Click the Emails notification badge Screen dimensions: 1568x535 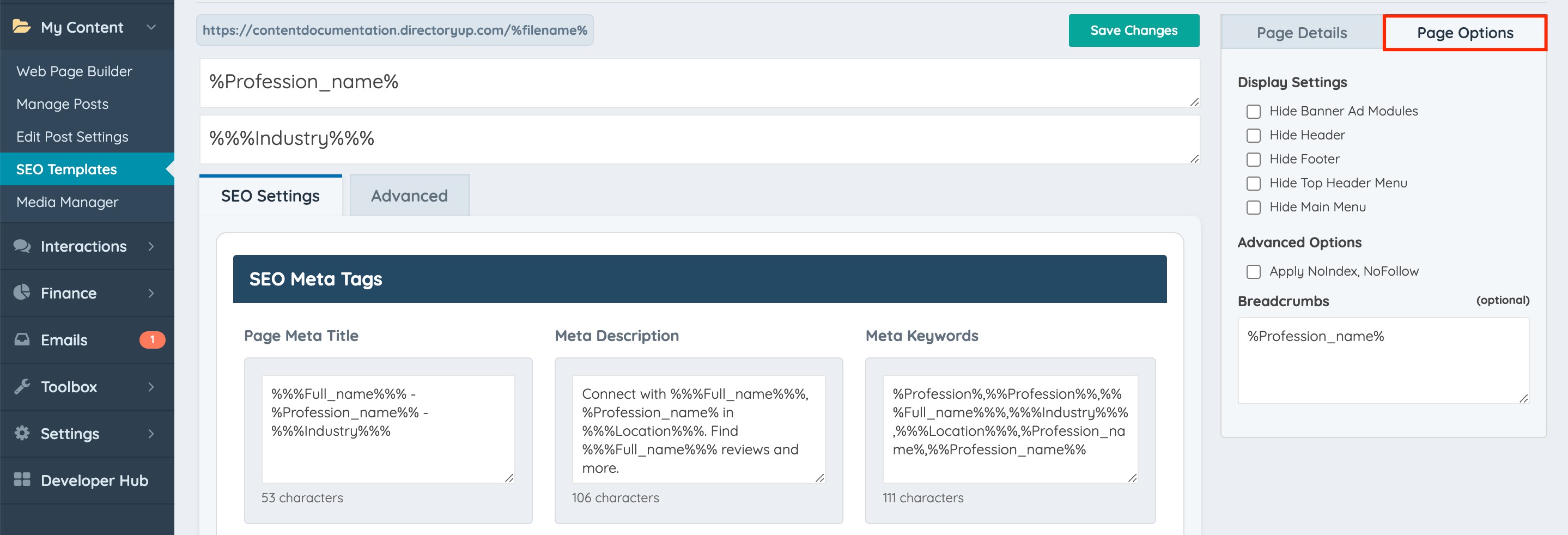pyautogui.click(x=152, y=339)
